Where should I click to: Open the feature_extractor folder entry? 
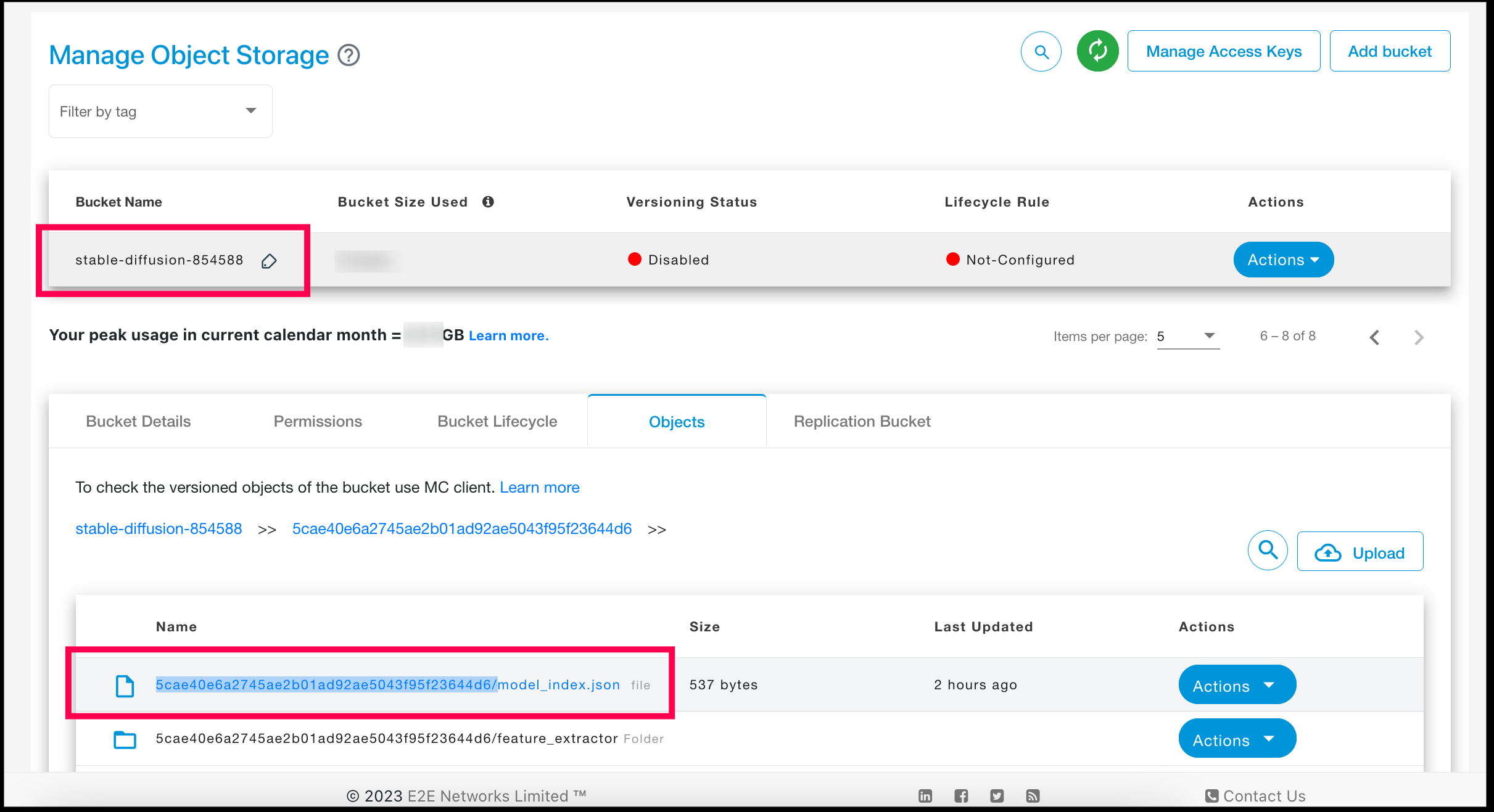(387, 739)
